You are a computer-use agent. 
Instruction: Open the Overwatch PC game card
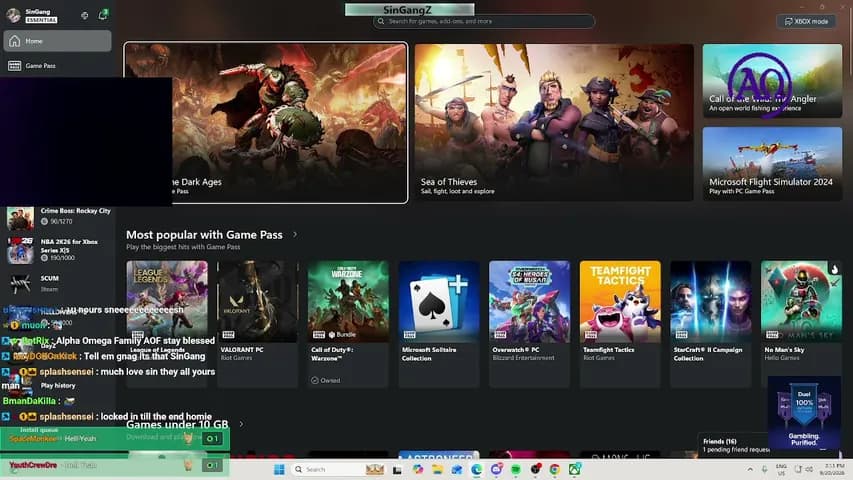tap(529, 323)
